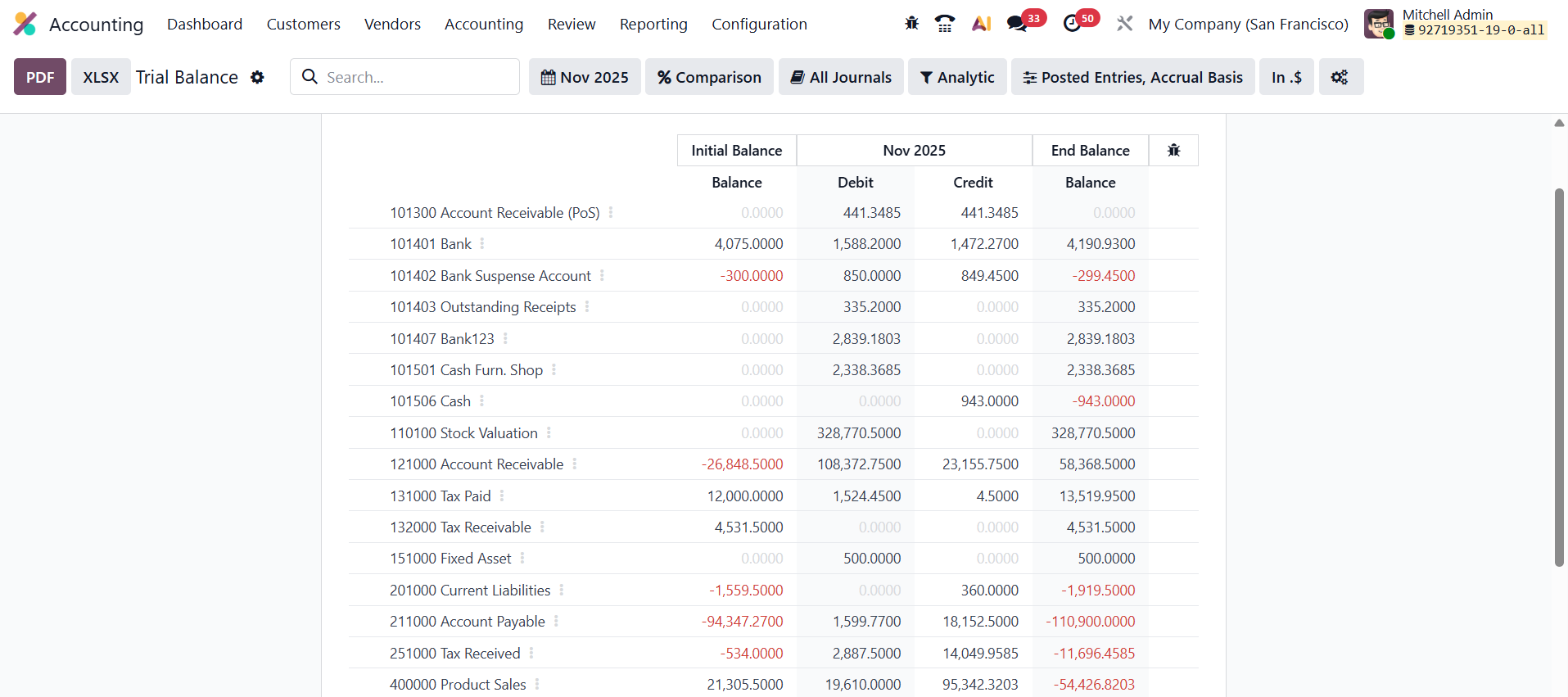The image size is (1568, 697).
Task: Download the report using XLSX button
Action: click(x=101, y=77)
